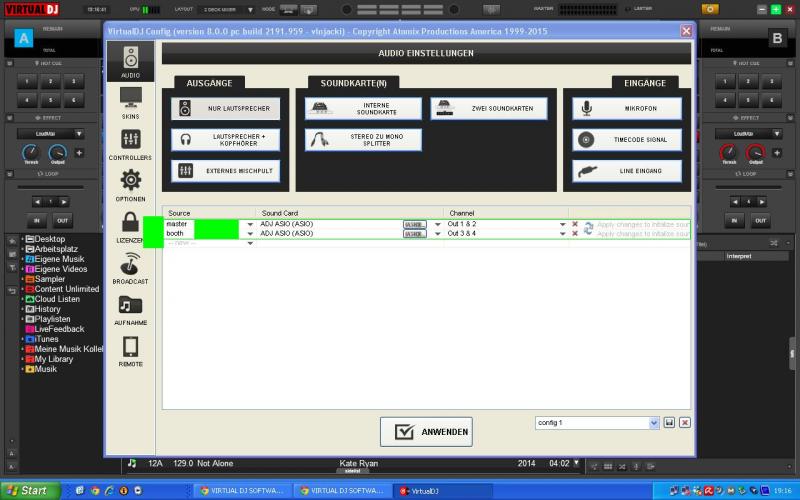Select Lautsprecher + Kopfhörer output option
The image size is (800, 500).
pos(226,140)
